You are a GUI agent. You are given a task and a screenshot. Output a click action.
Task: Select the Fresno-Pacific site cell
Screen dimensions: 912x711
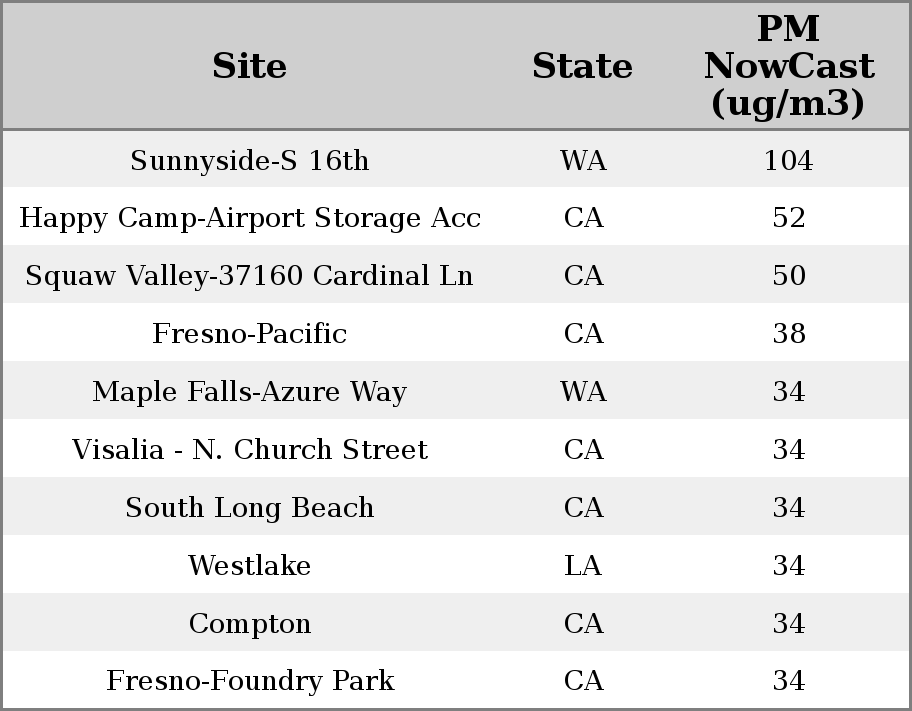(x=250, y=333)
